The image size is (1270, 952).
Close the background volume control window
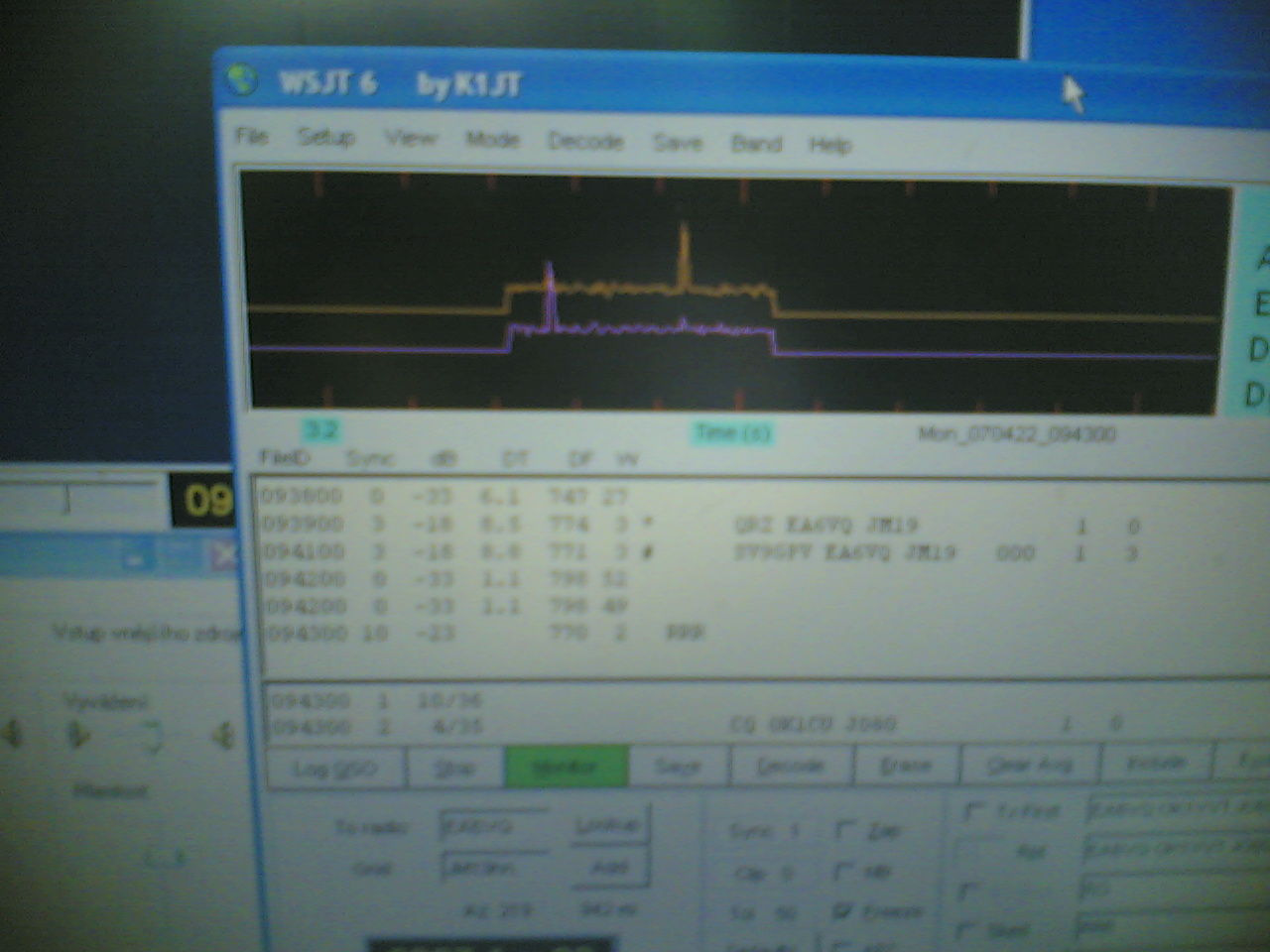(x=224, y=556)
